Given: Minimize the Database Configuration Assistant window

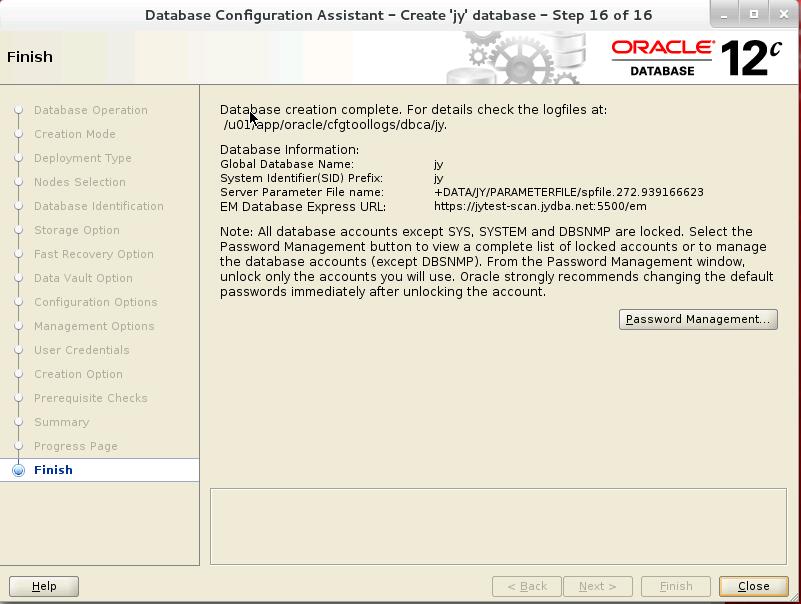Looking at the screenshot, I should click(724, 15).
